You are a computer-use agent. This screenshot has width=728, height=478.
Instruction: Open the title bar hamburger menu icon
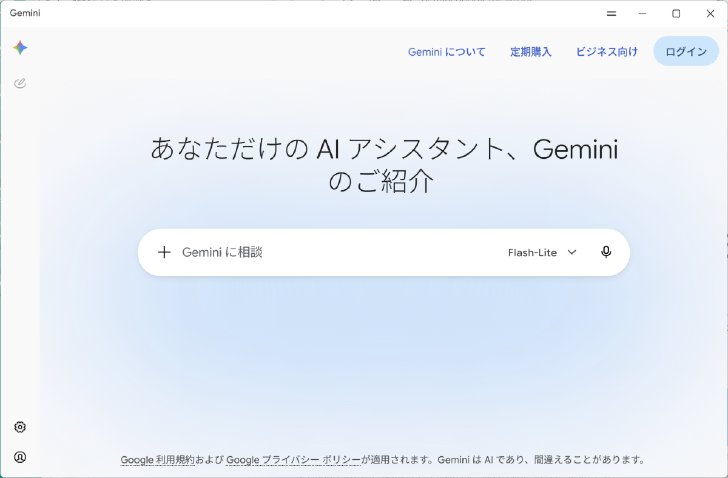[611, 13]
